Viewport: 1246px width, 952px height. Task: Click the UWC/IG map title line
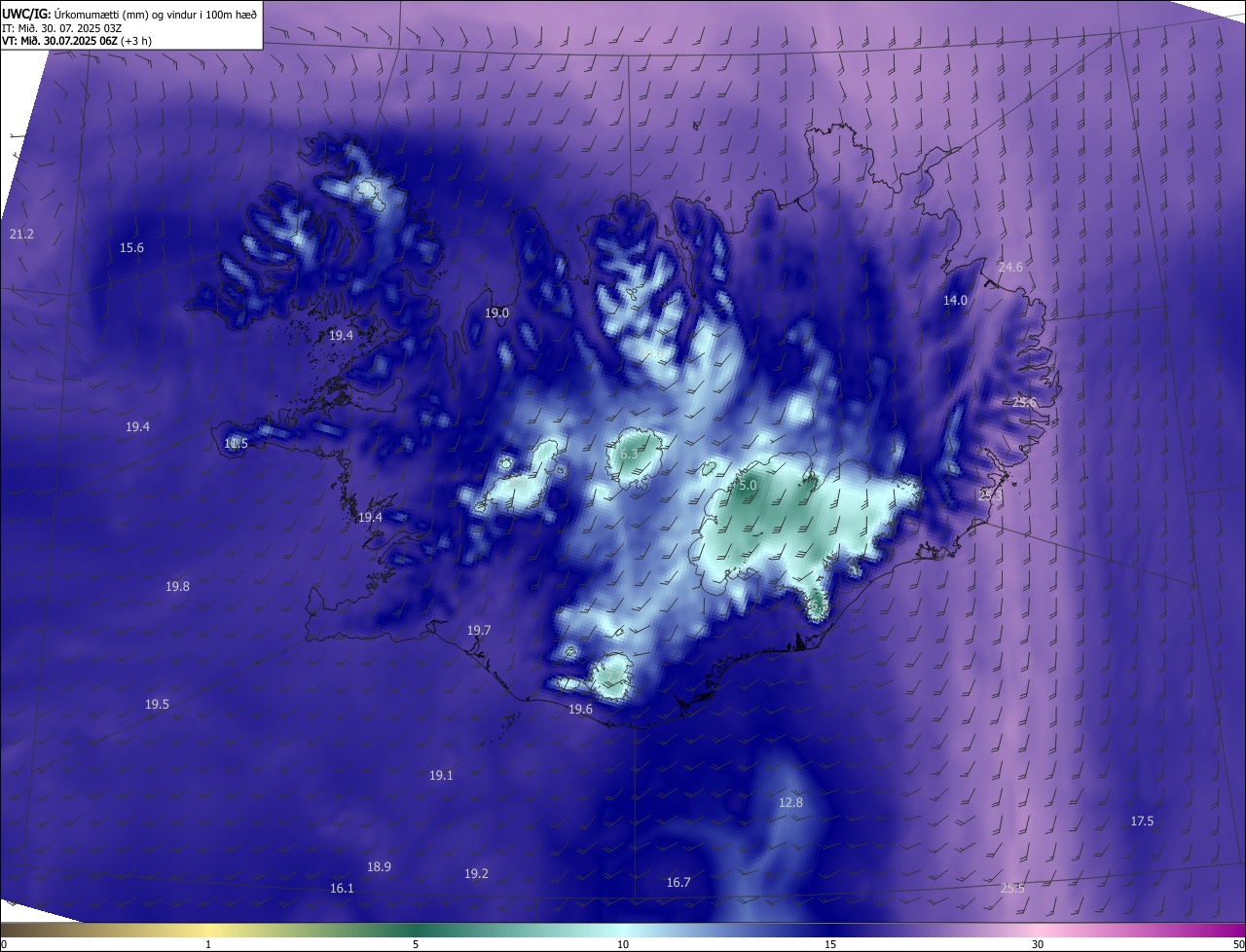tap(129, 14)
